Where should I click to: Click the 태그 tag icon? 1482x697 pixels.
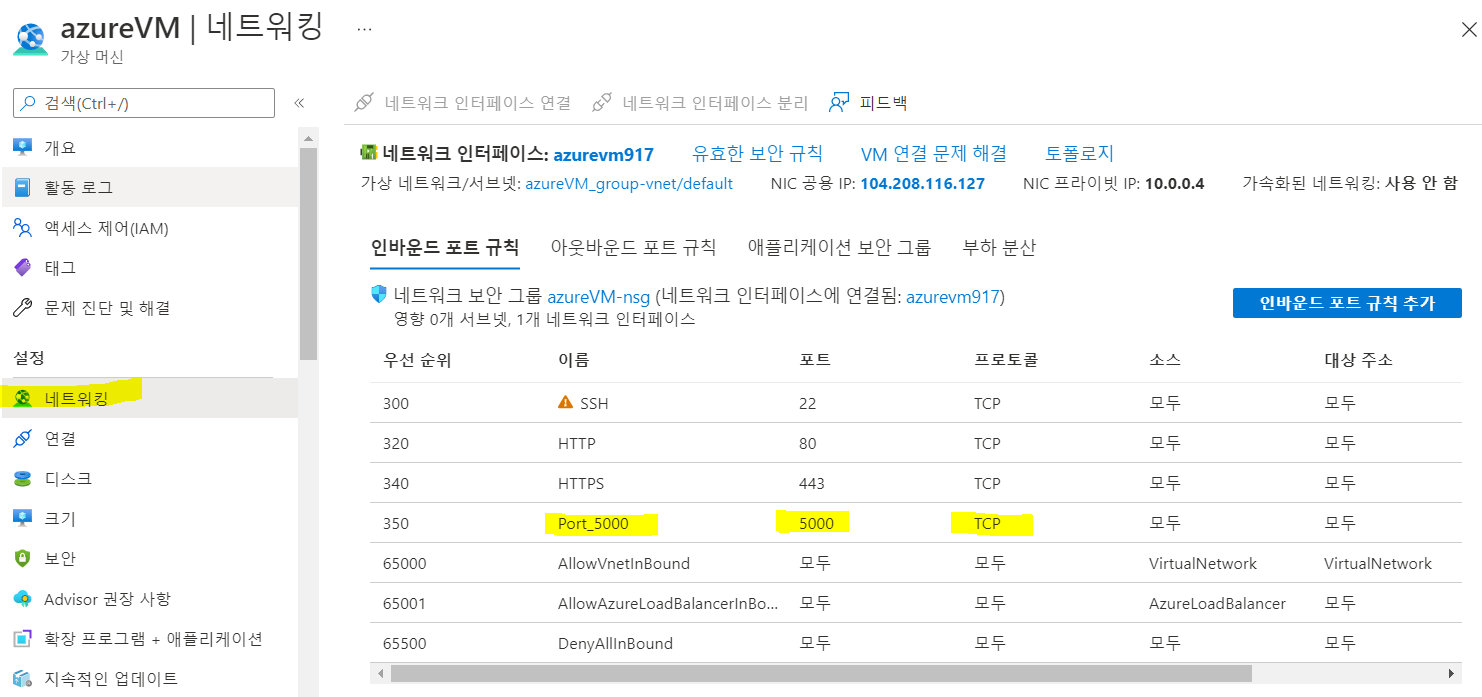tap(22, 268)
